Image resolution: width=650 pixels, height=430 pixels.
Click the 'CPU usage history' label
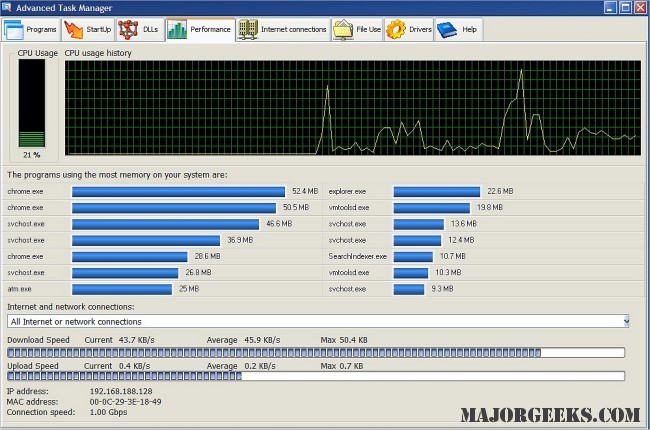click(98, 53)
